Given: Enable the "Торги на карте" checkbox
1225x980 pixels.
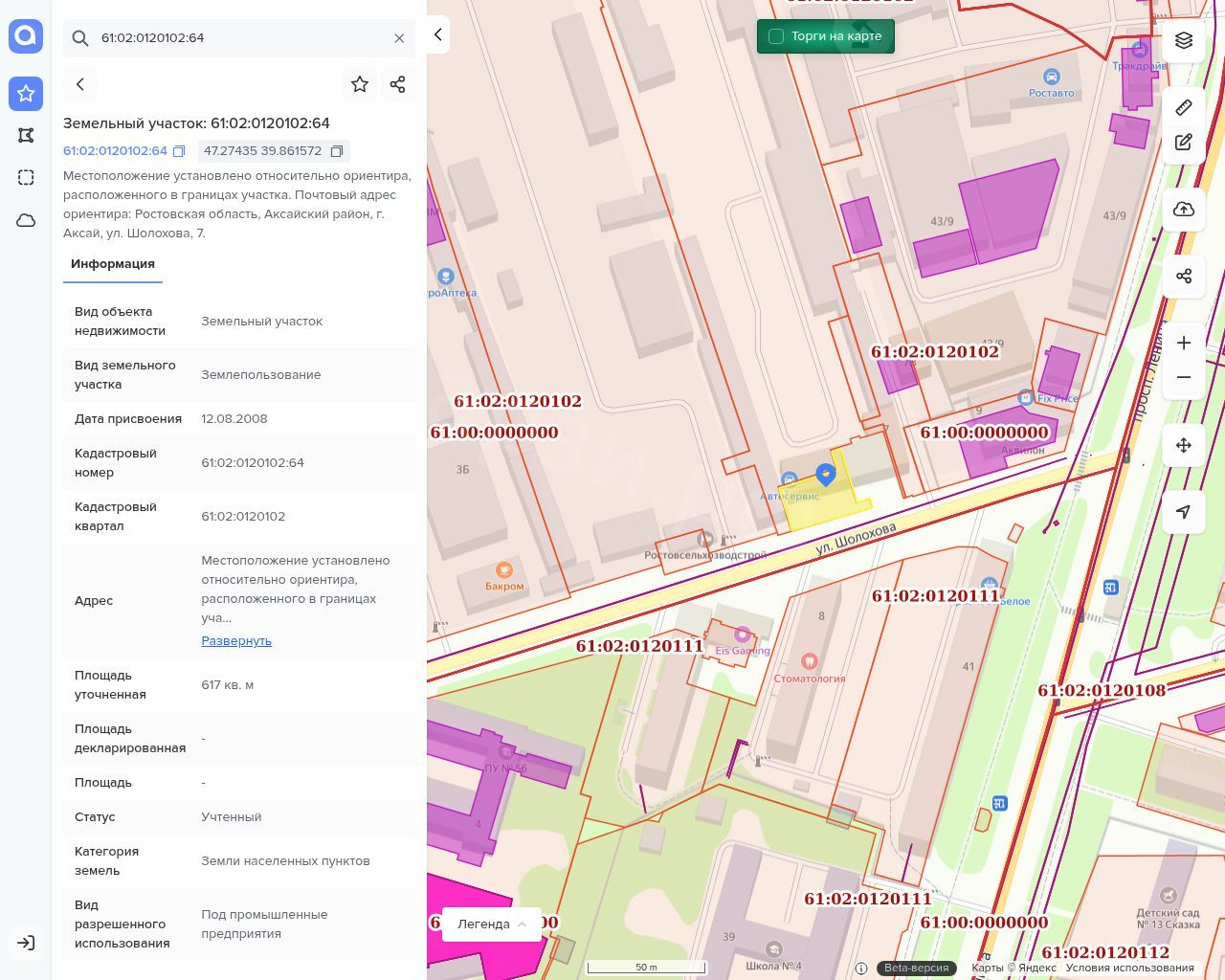Looking at the screenshot, I should pos(776,36).
